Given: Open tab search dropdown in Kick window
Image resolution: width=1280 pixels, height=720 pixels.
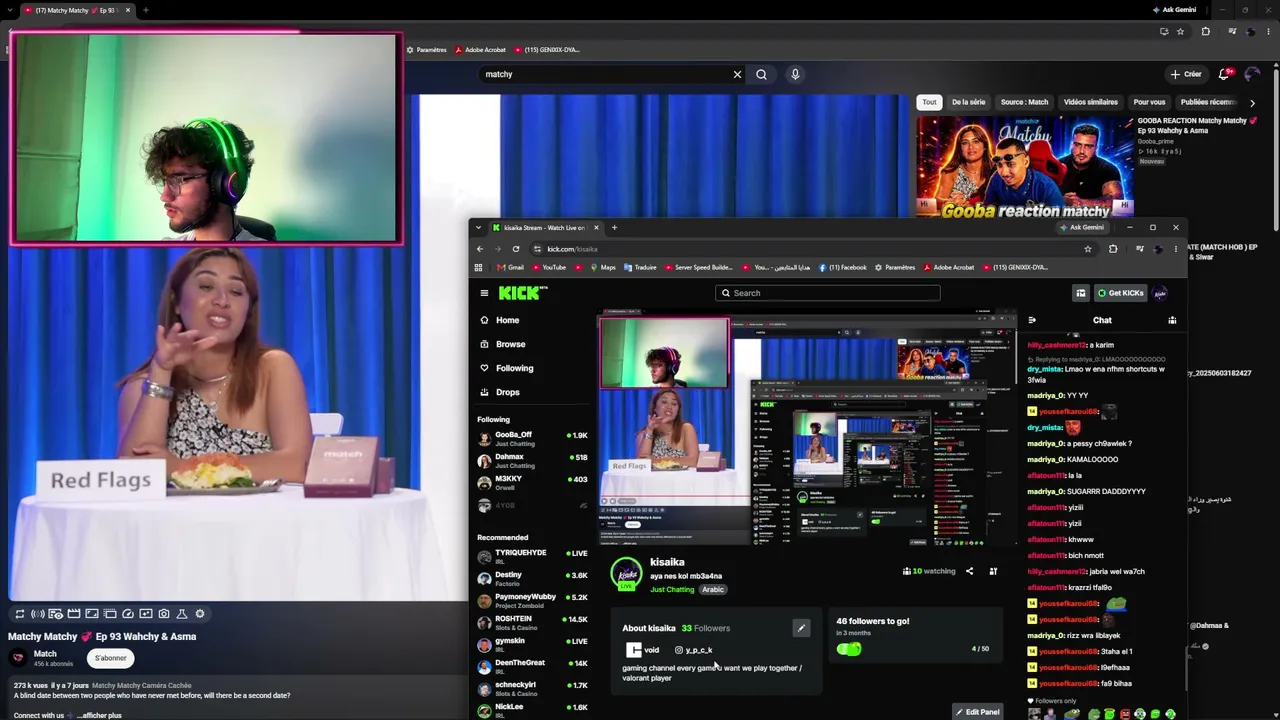Looking at the screenshot, I should [x=478, y=227].
